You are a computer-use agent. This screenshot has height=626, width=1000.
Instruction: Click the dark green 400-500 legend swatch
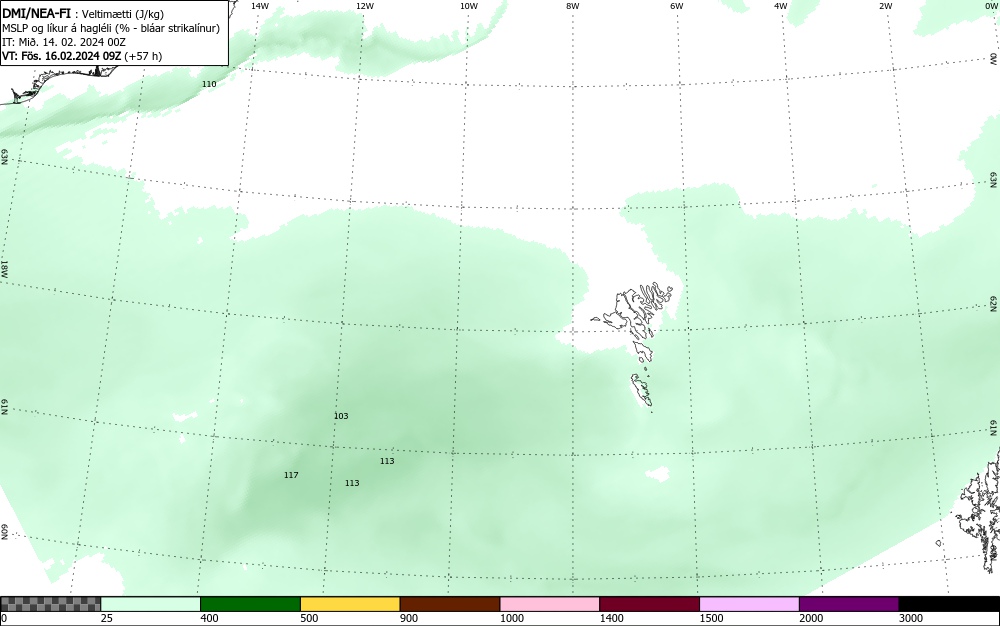(x=250, y=604)
